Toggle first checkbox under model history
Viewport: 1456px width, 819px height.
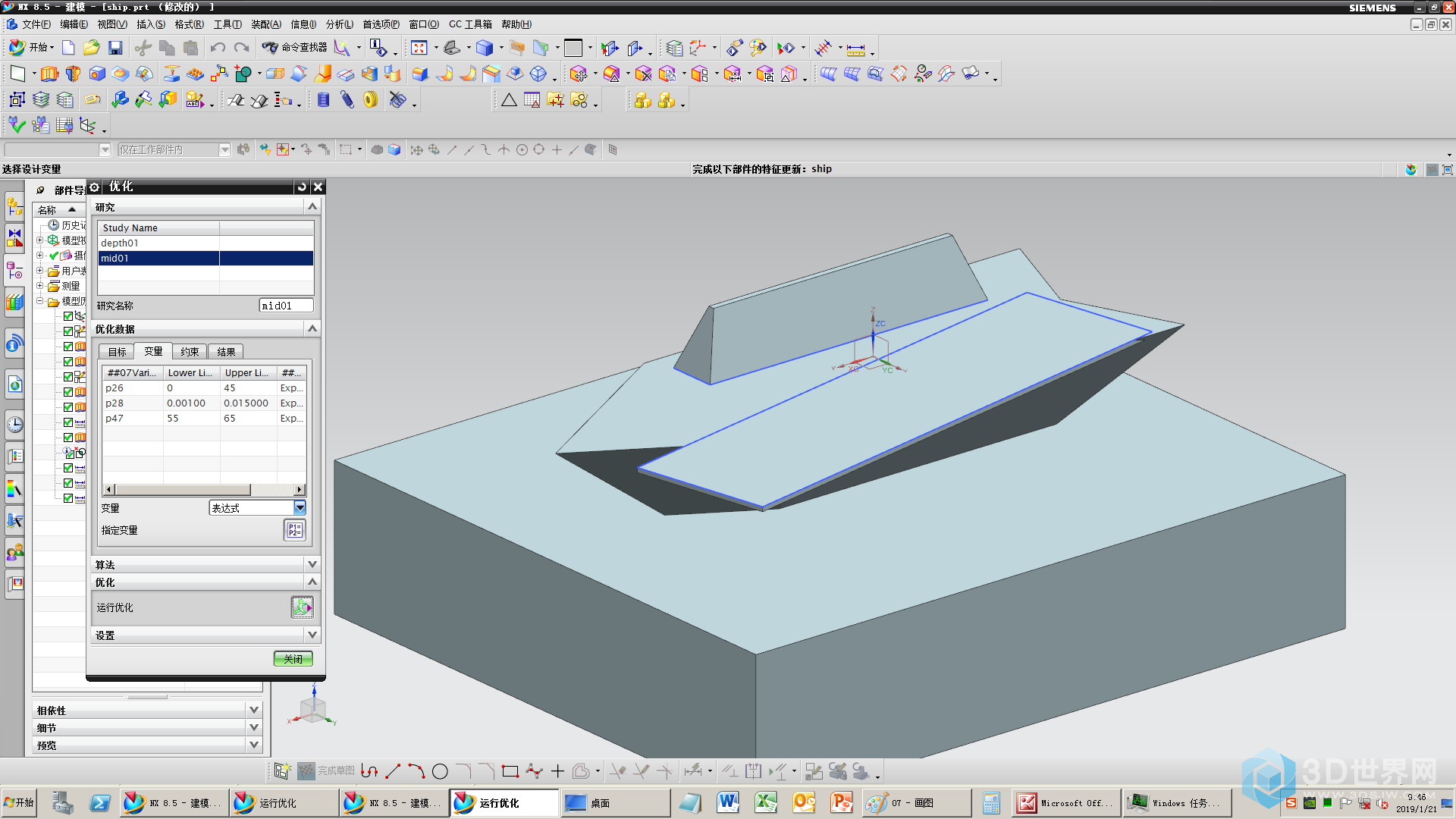(68, 316)
